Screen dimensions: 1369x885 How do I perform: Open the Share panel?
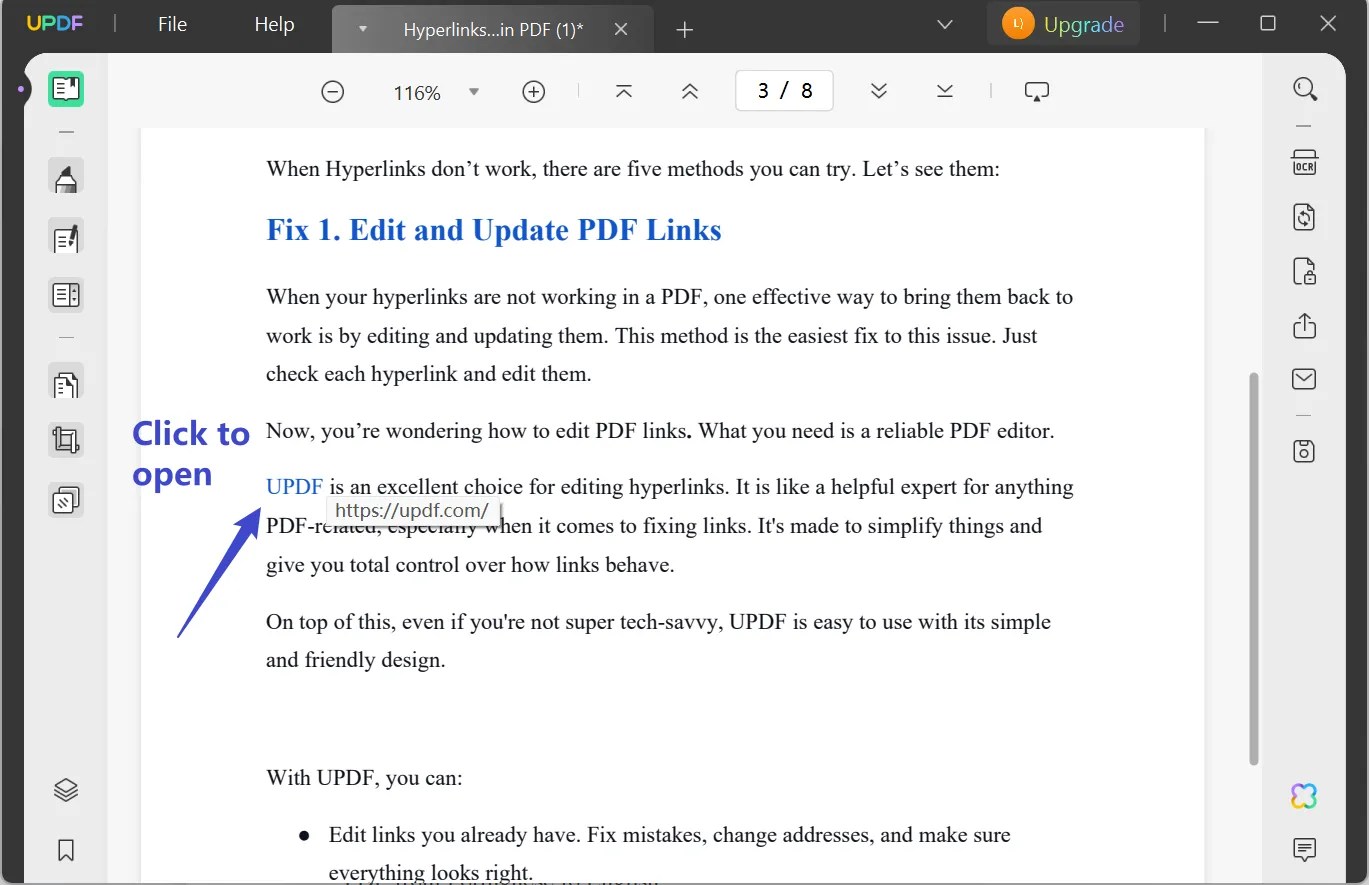(1304, 326)
